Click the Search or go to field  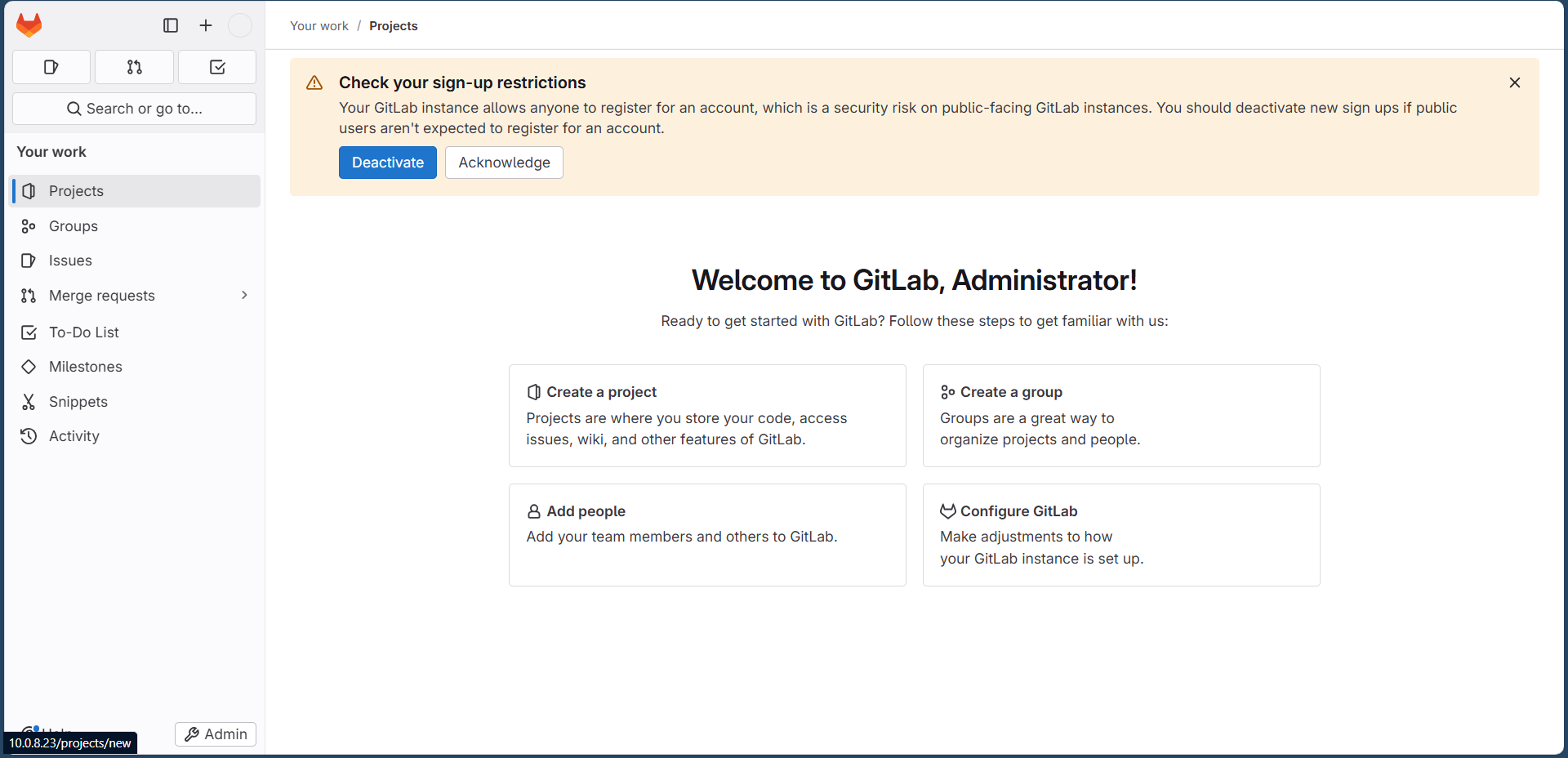pos(135,109)
